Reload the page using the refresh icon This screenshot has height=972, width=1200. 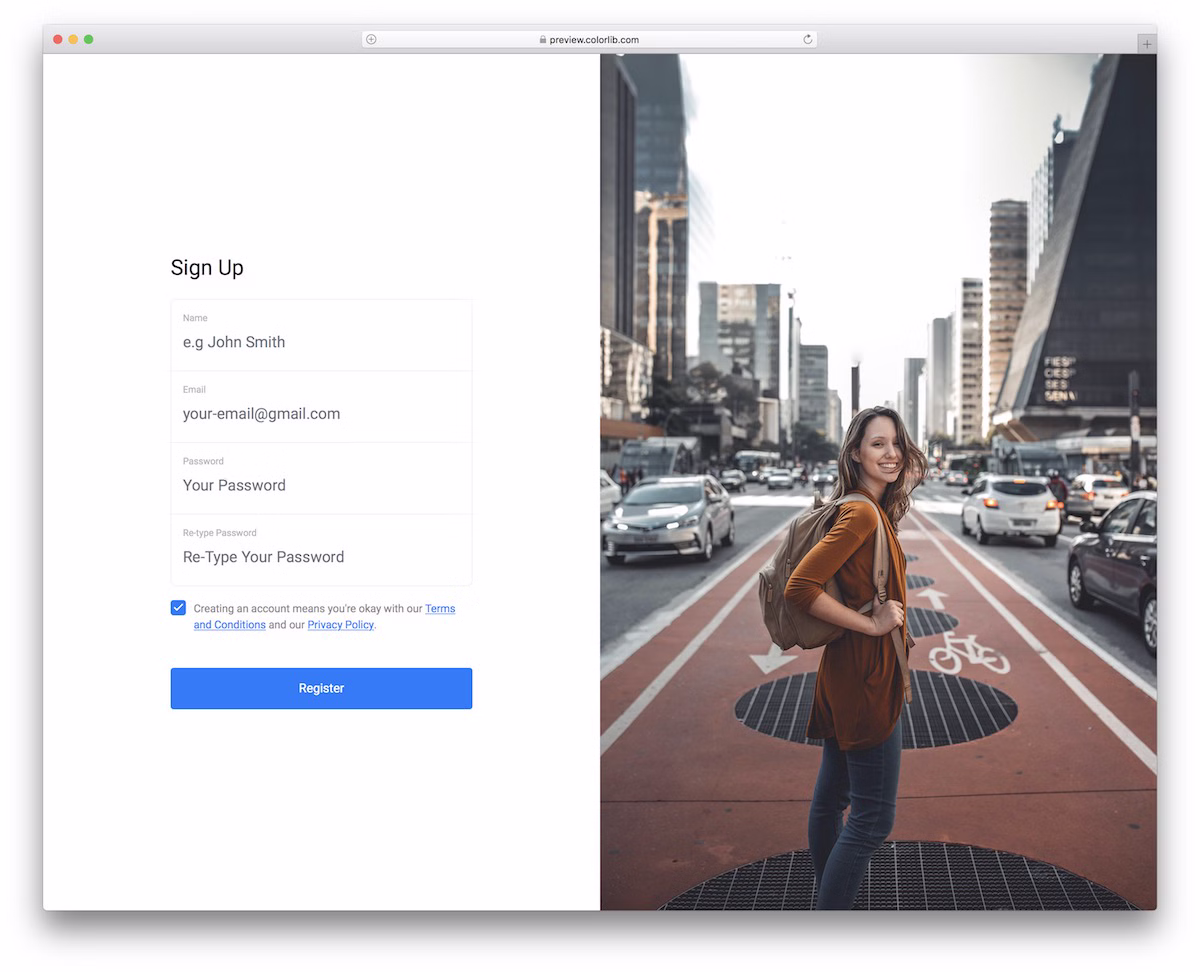pos(807,40)
